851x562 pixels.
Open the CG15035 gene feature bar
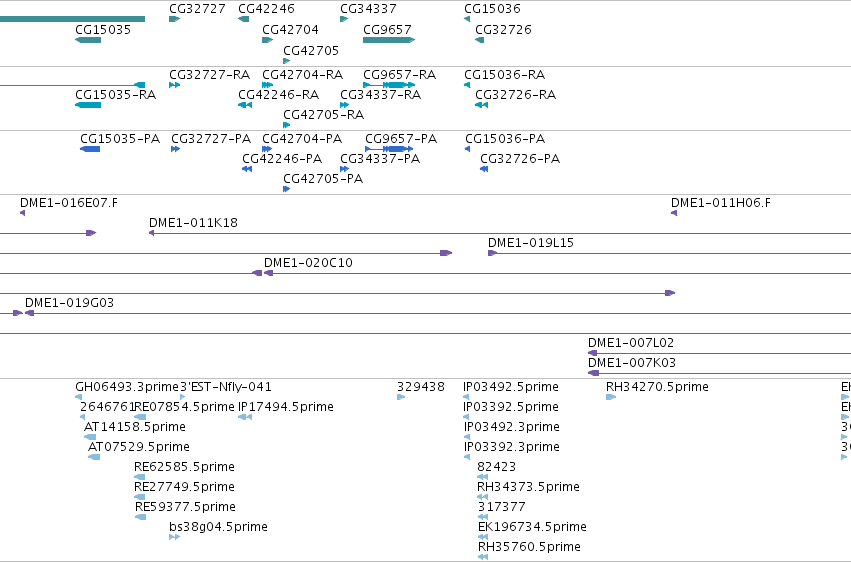click(88, 40)
